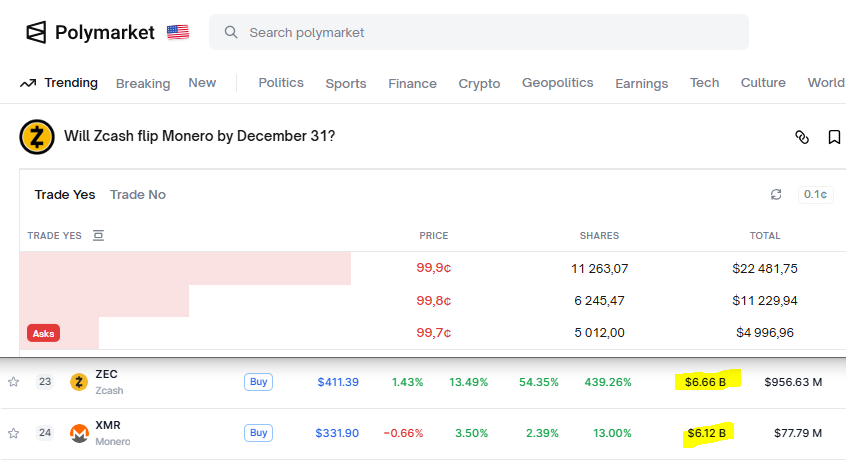Image resolution: width=846 pixels, height=461 pixels.
Task: Select the Trade No tab
Action: [138, 194]
